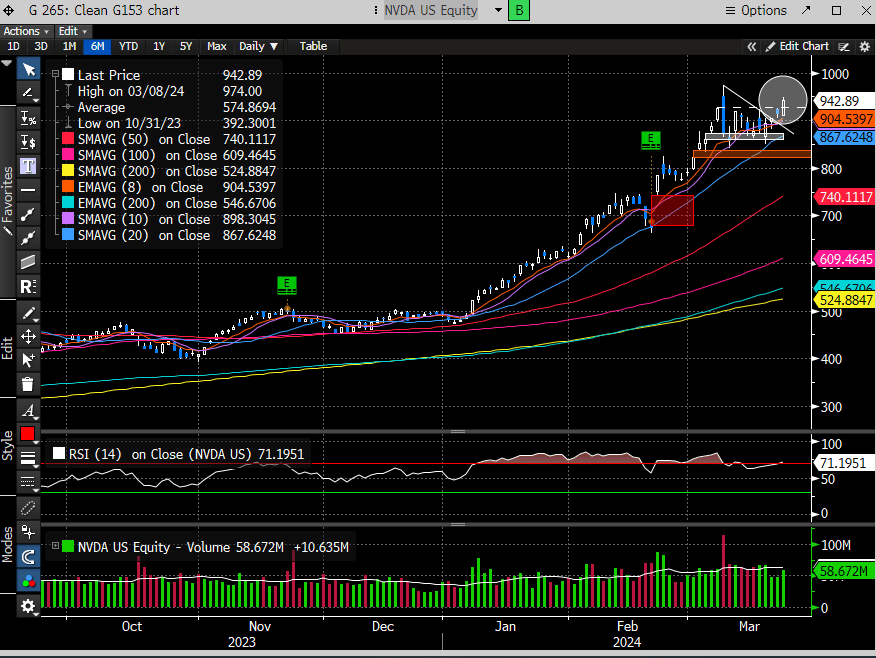
Task: Open the annotation list icon beside Edit Chart
Action: [844, 47]
